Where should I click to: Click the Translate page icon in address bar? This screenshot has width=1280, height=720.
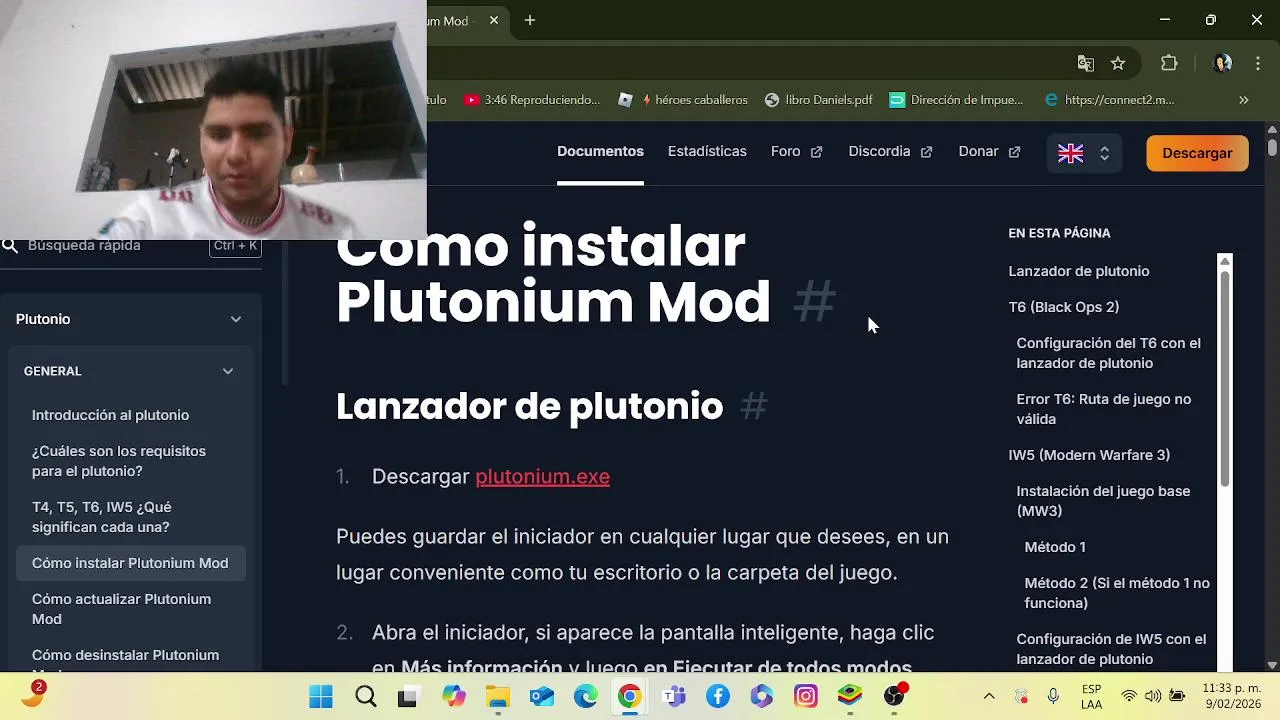pos(1085,64)
